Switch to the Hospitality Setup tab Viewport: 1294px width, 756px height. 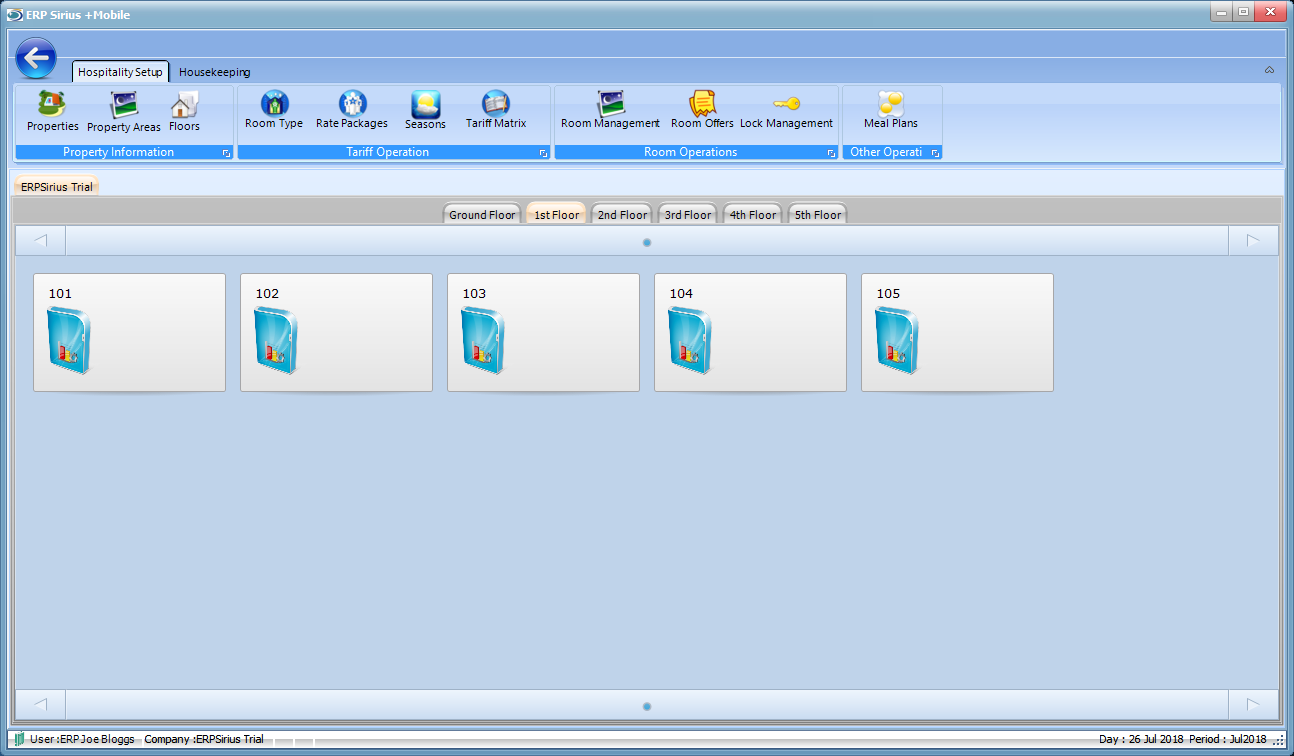pos(120,72)
